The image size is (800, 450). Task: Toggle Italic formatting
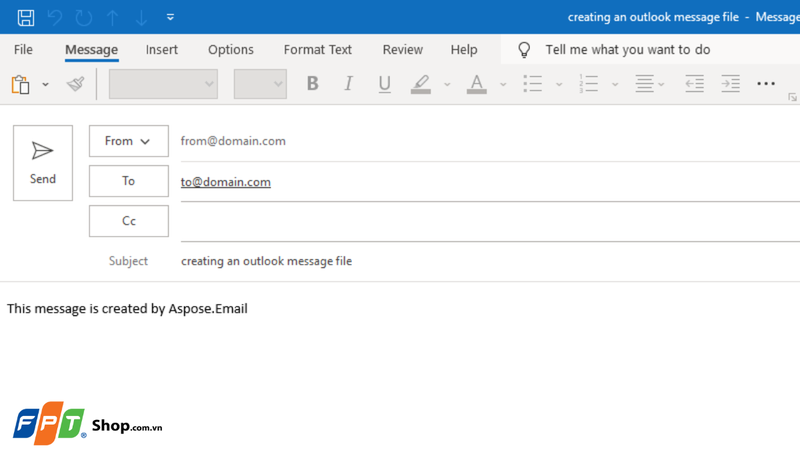(348, 84)
